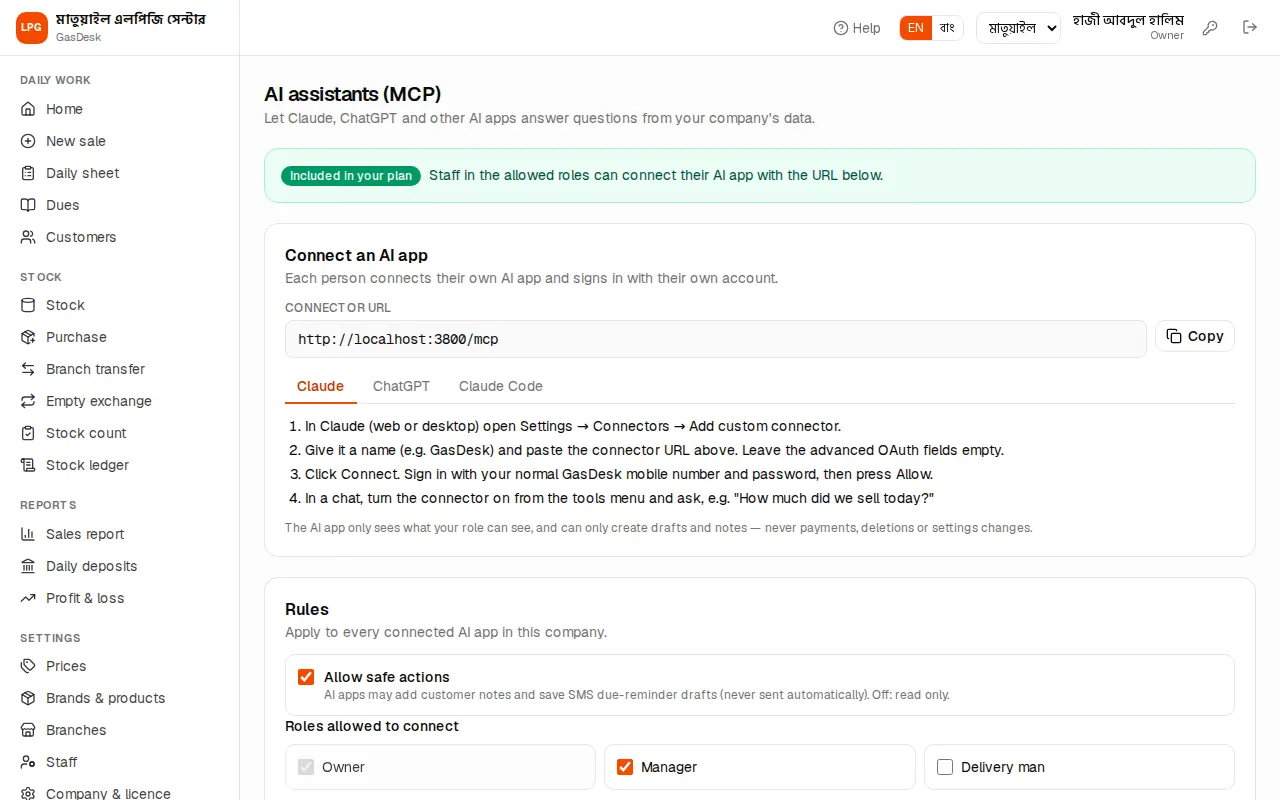Click the Sales report chart icon
Image resolution: width=1280 pixels, height=800 pixels.
(28, 534)
